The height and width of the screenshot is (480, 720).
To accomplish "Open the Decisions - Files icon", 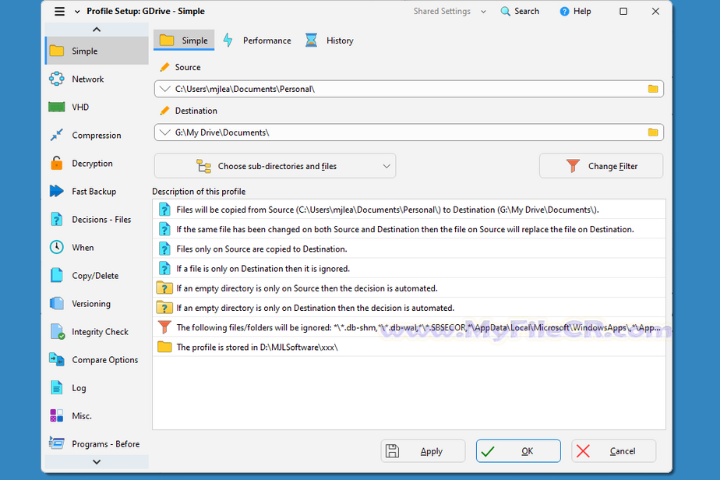I will [56, 219].
